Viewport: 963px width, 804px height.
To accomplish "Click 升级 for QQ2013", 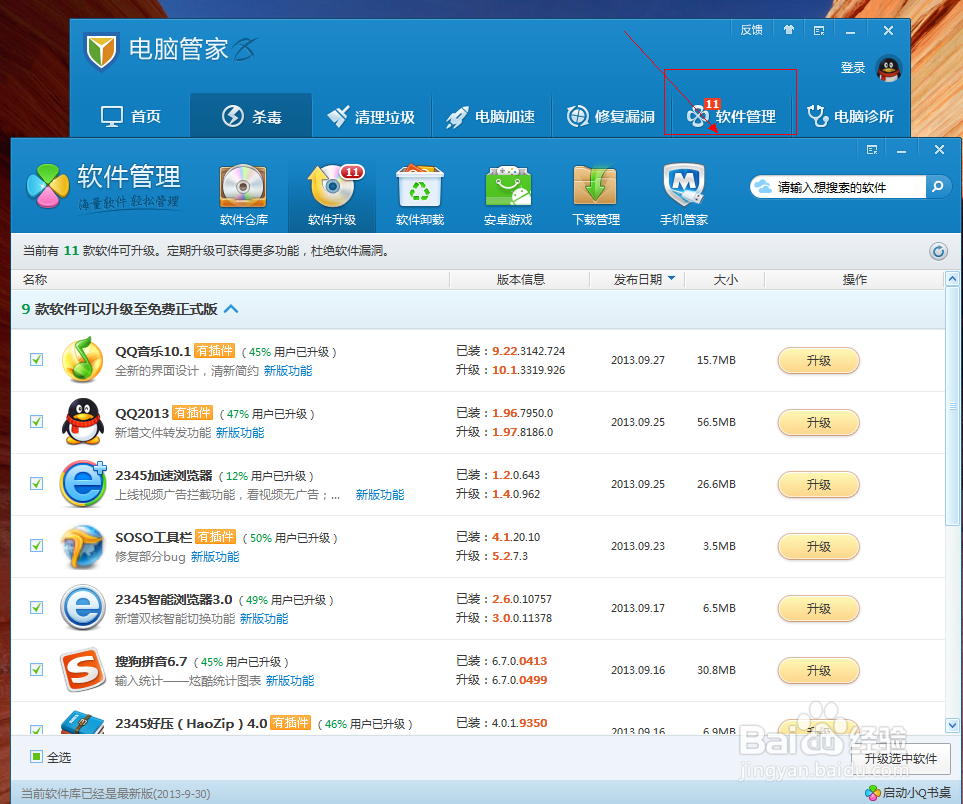I will [818, 422].
